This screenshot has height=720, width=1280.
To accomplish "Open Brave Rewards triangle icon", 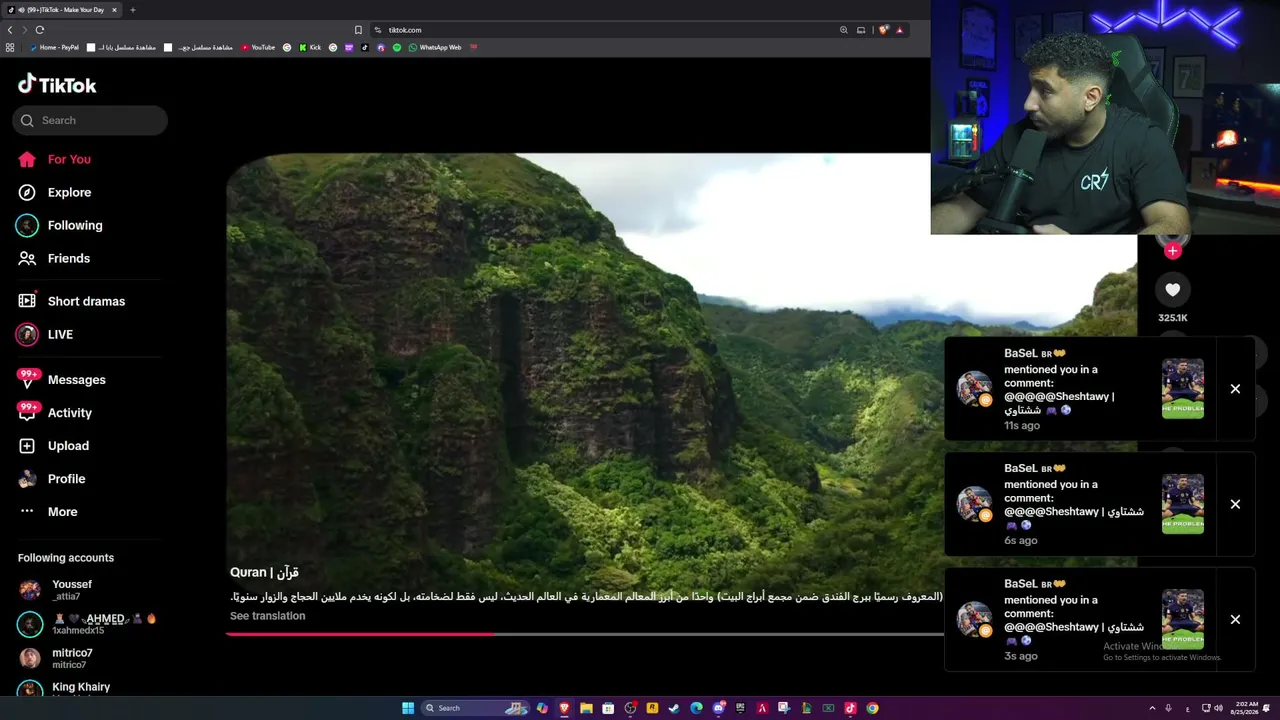I will click(899, 30).
